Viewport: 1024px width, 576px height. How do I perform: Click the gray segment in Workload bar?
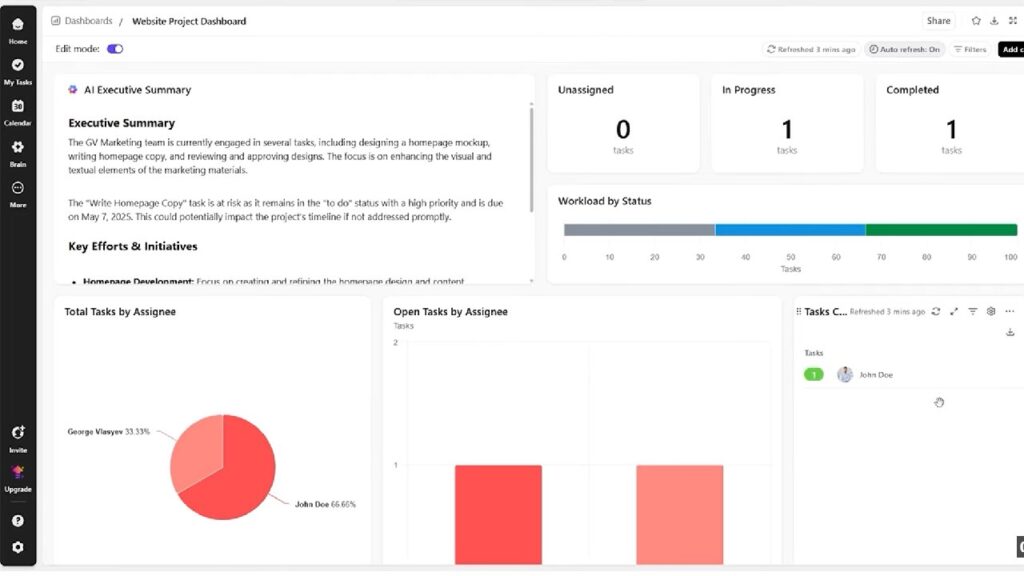(x=639, y=230)
